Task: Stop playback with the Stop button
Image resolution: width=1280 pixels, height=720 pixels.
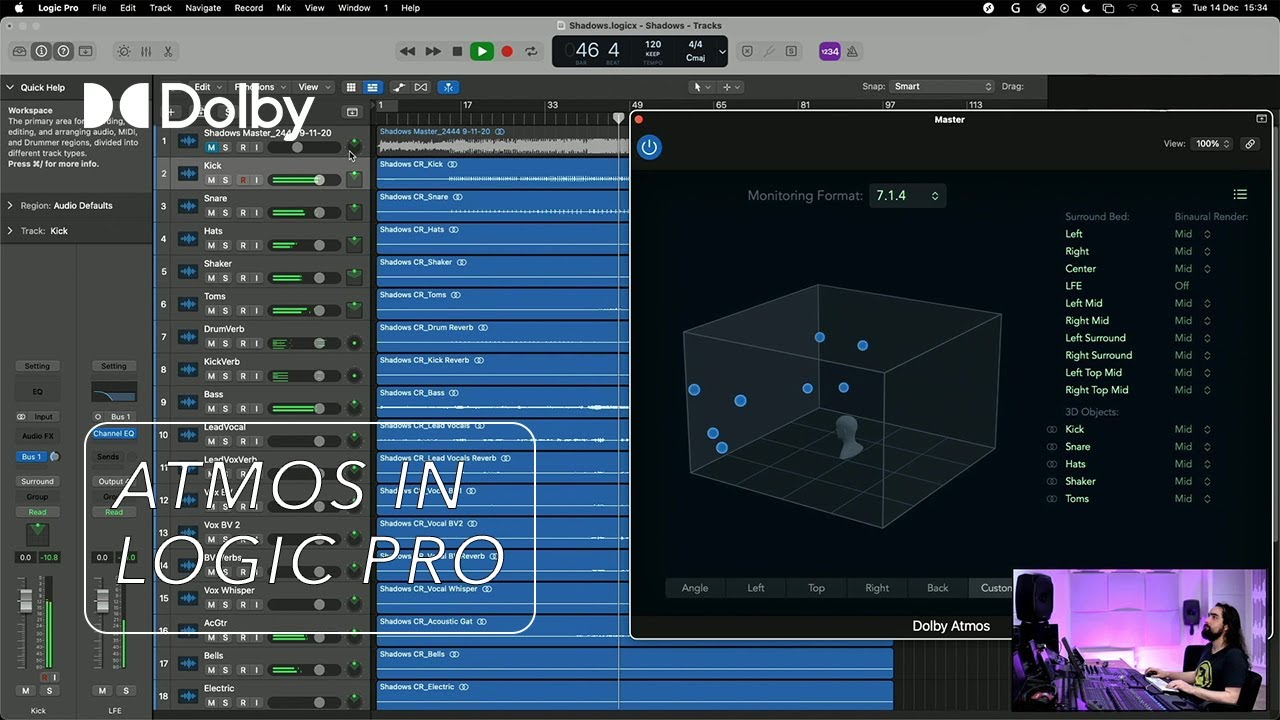Action: pos(457,51)
